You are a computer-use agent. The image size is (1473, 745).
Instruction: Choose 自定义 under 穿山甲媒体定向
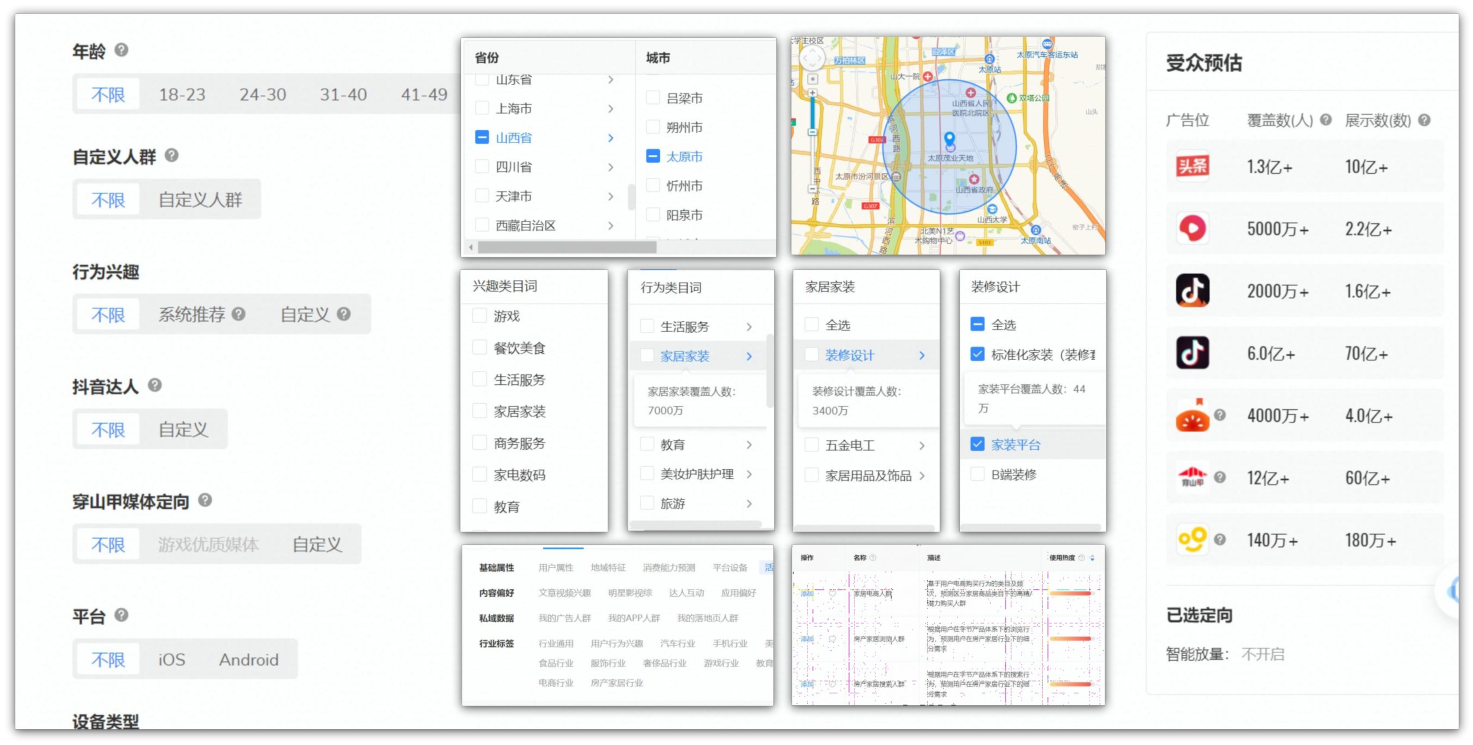pos(317,545)
